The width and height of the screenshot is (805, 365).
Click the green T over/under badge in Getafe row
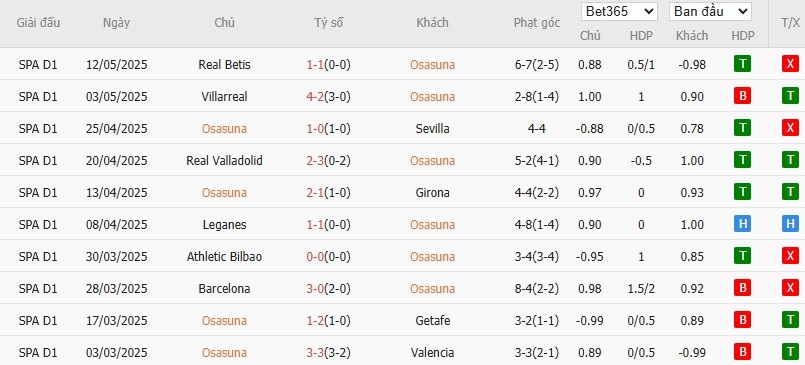point(790,320)
